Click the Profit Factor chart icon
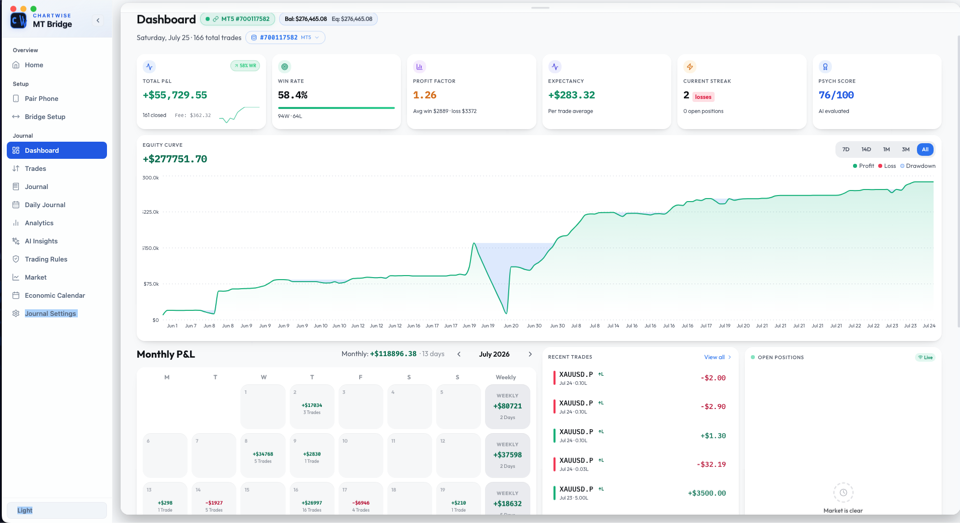Viewport: 960px width, 523px height. click(419, 66)
